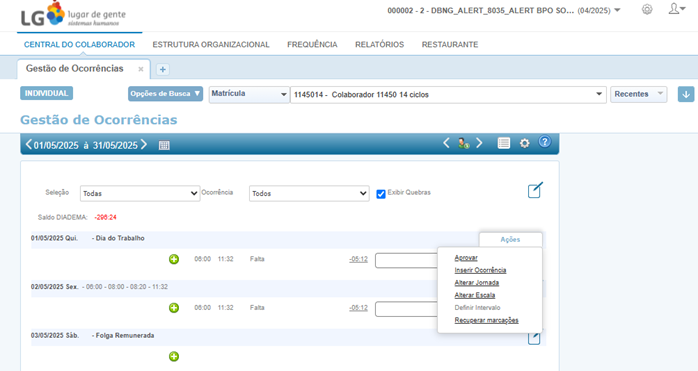Viewport: 698px width, 371px height.
Task: Click edit icon on 03/05/2025 row
Action: tap(534, 338)
